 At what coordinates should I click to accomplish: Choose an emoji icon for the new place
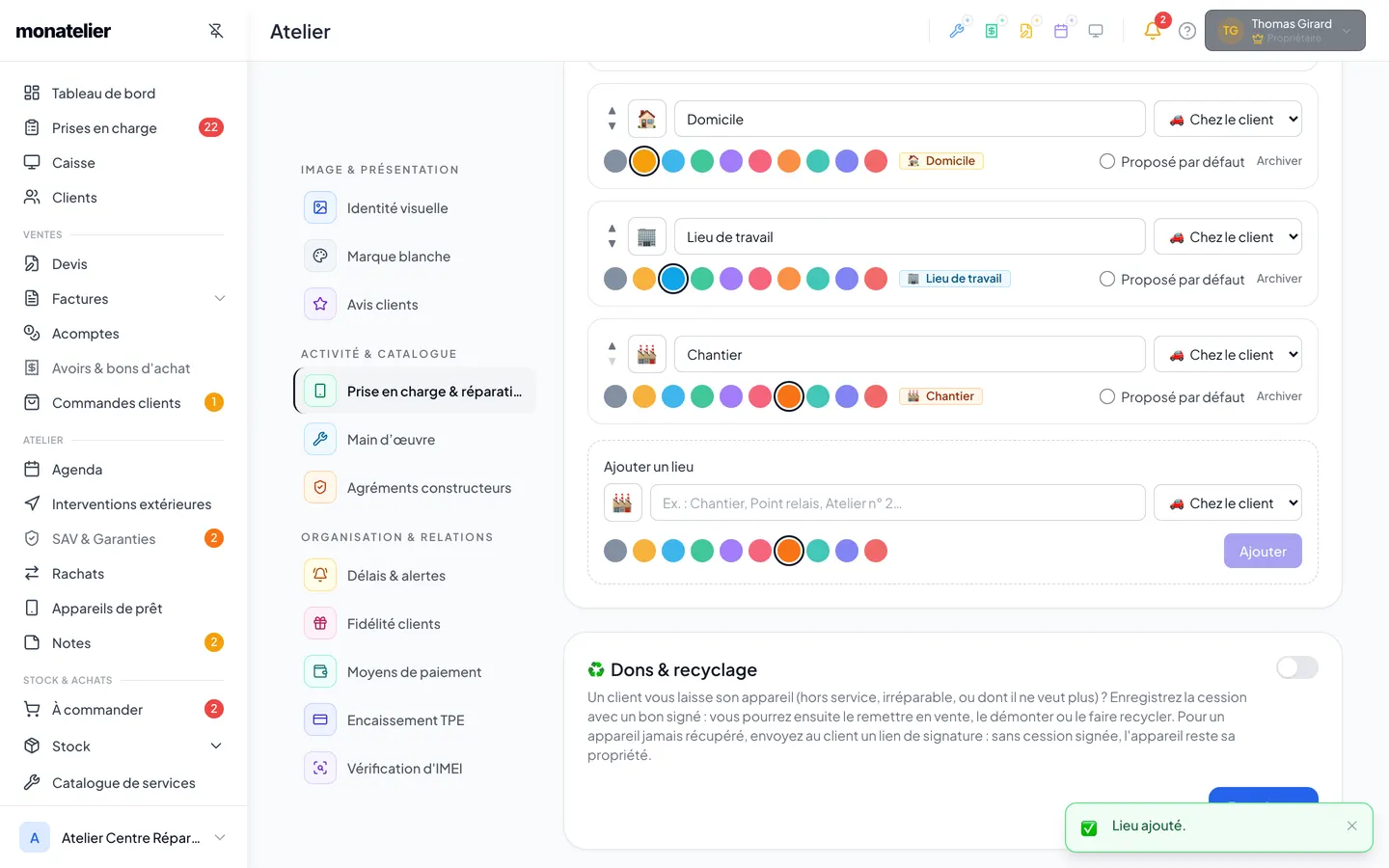click(x=623, y=503)
